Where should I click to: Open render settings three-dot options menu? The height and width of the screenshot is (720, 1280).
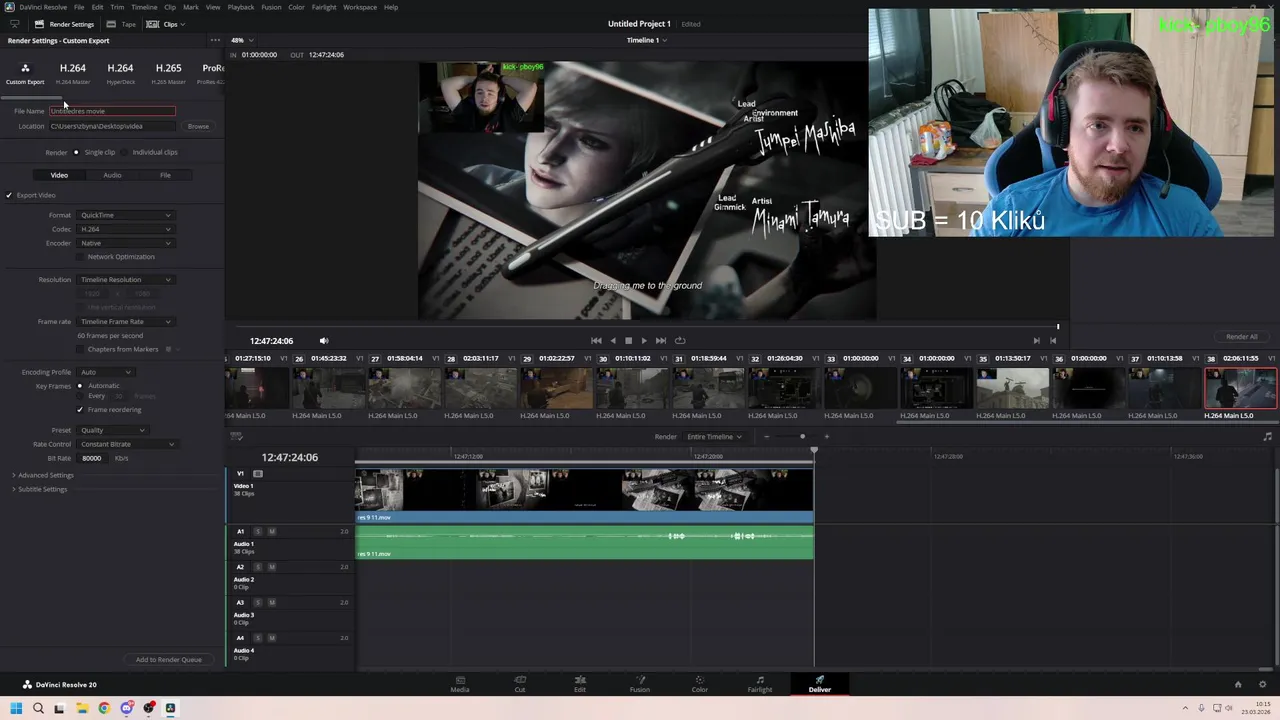[x=214, y=40]
